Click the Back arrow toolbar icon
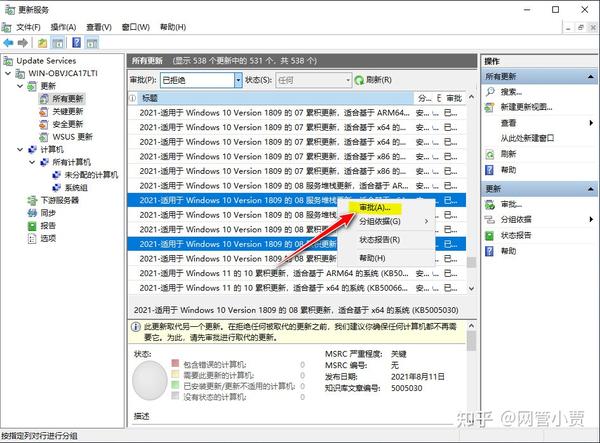 (8, 43)
